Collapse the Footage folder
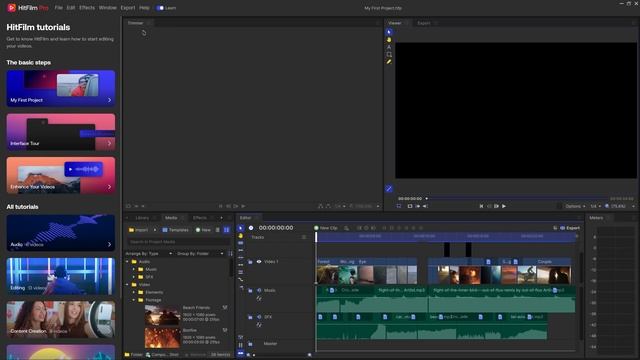Viewport: 640px width, 360px height. (x=134, y=300)
